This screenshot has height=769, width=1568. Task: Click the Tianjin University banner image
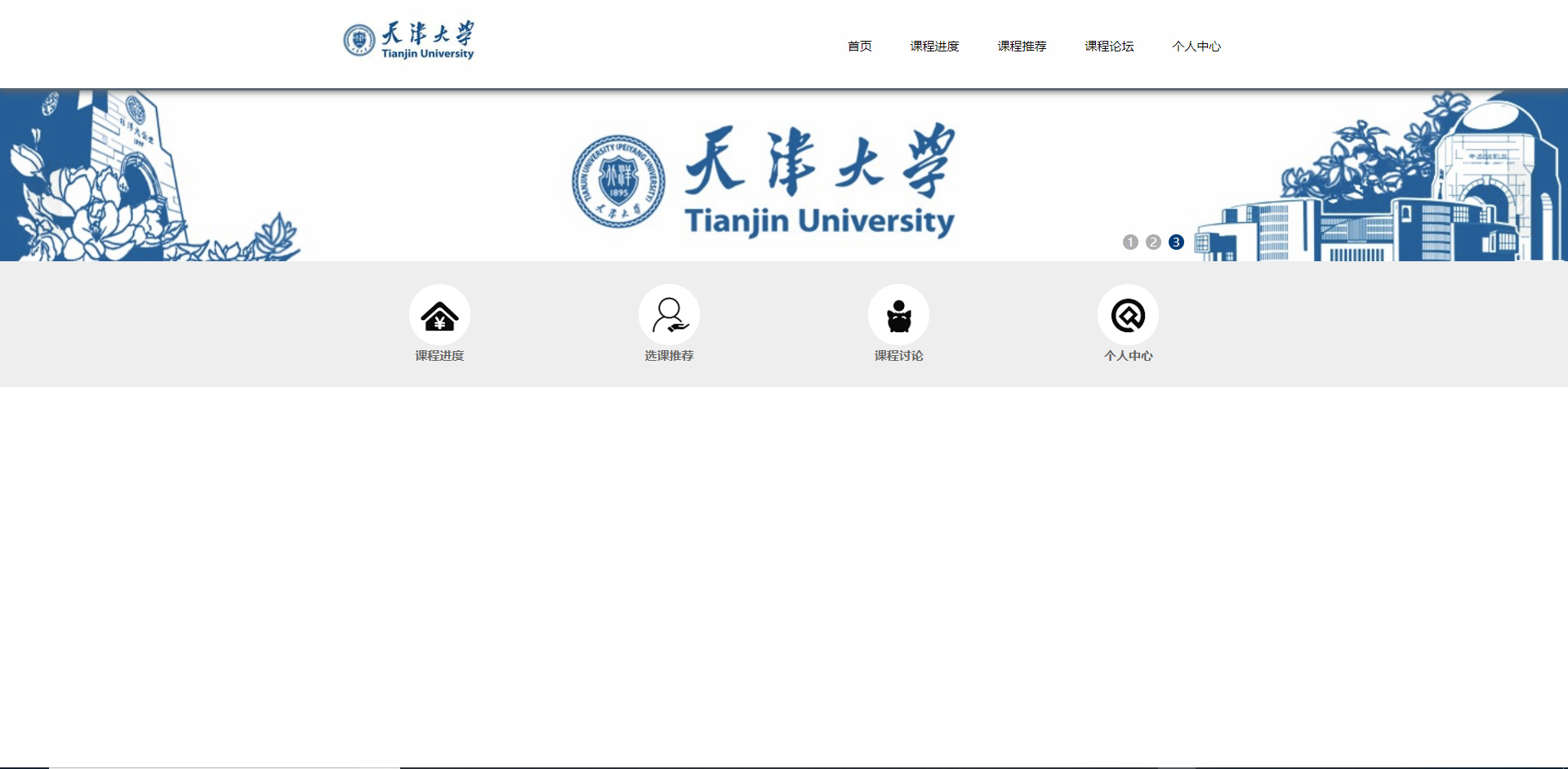(784, 176)
